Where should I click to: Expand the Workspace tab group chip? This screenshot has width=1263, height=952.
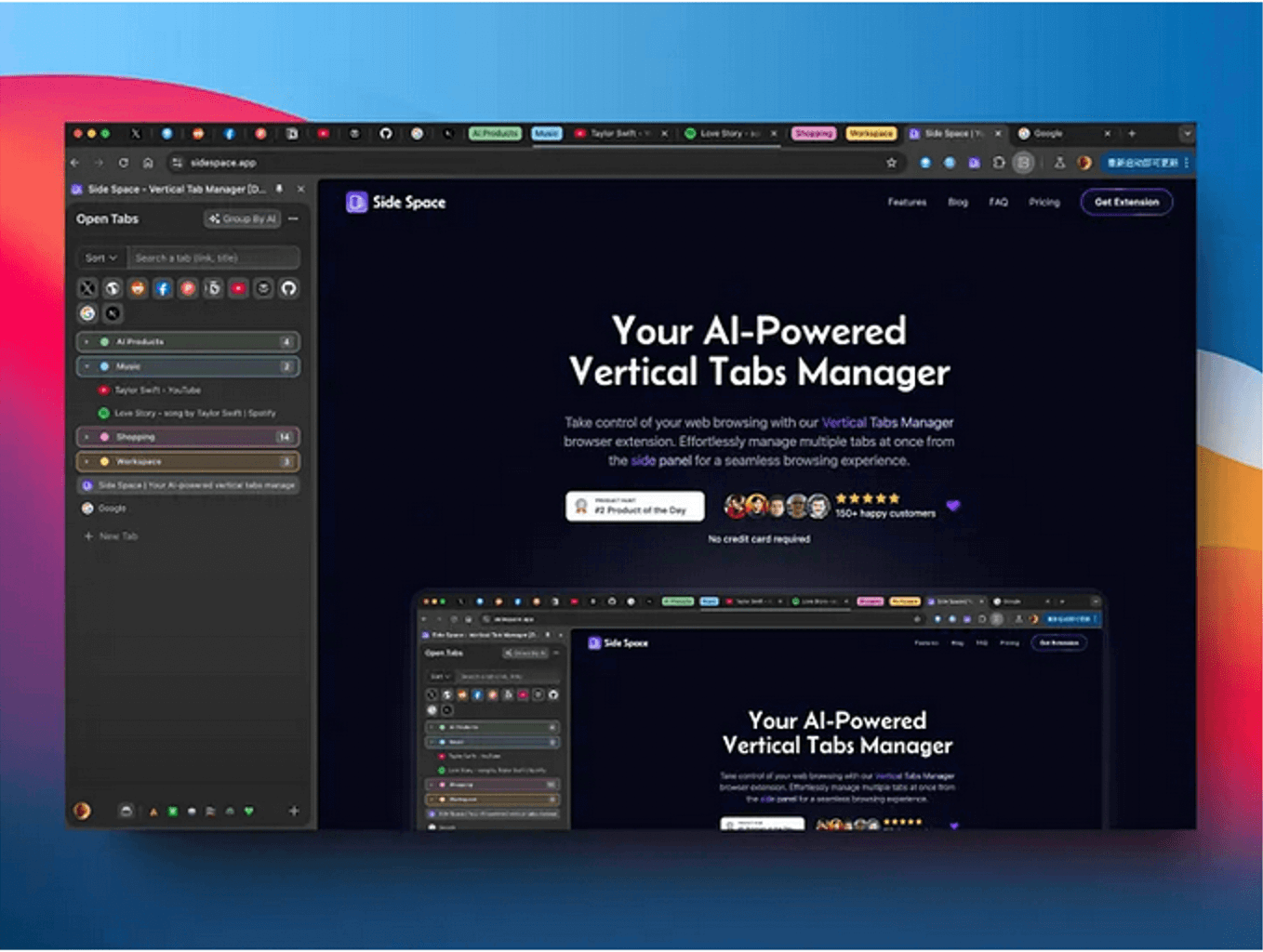click(871, 134)
